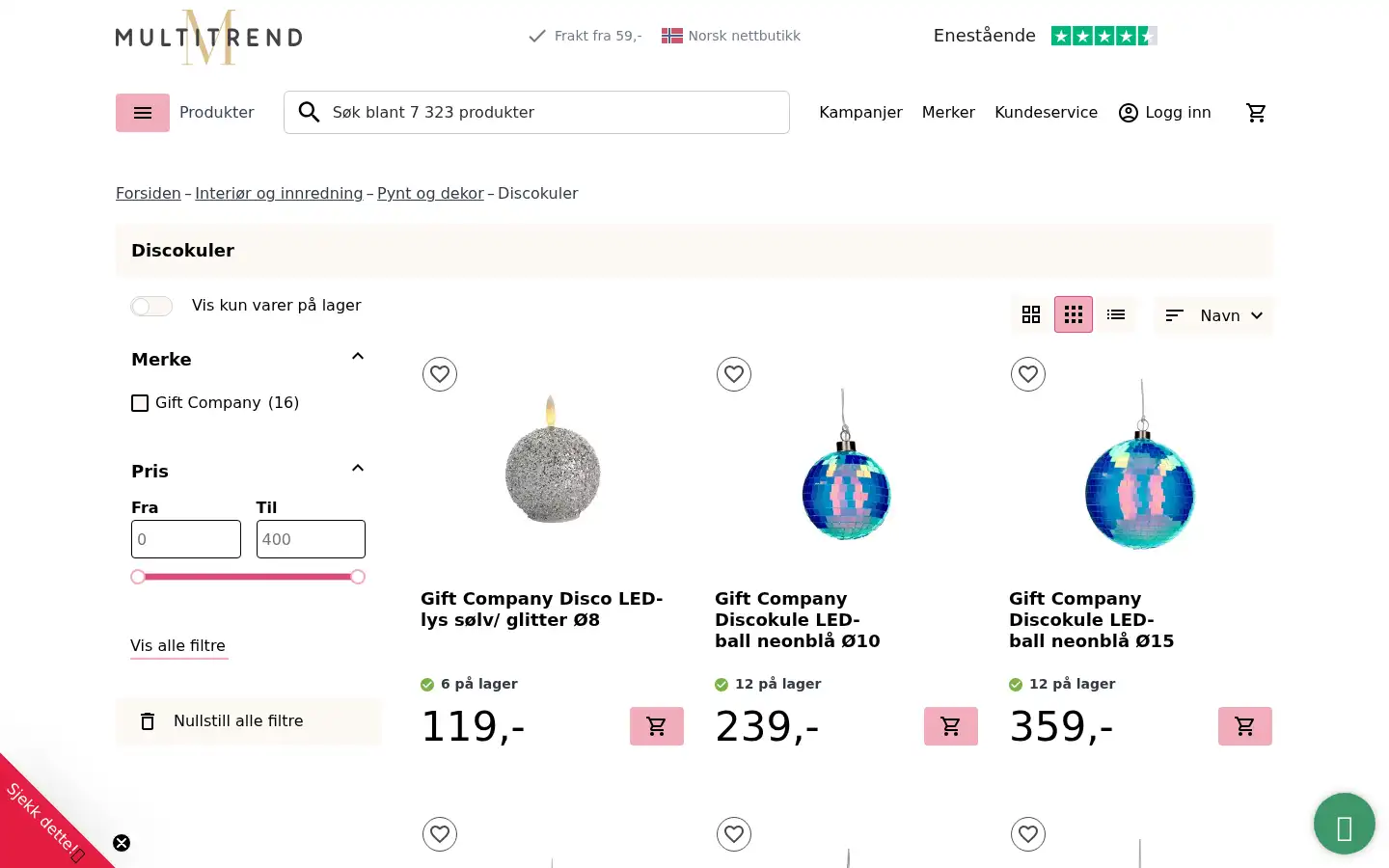
Task: Open the Discokule neonblå Ø10 product image
Action: pos(846,463)
